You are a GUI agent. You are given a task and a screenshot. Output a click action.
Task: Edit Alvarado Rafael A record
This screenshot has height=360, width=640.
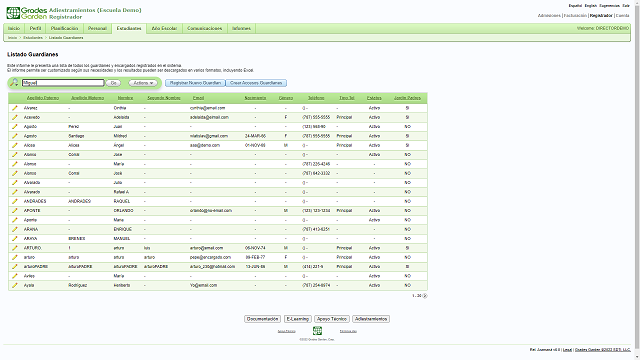[x=15, y=192]
